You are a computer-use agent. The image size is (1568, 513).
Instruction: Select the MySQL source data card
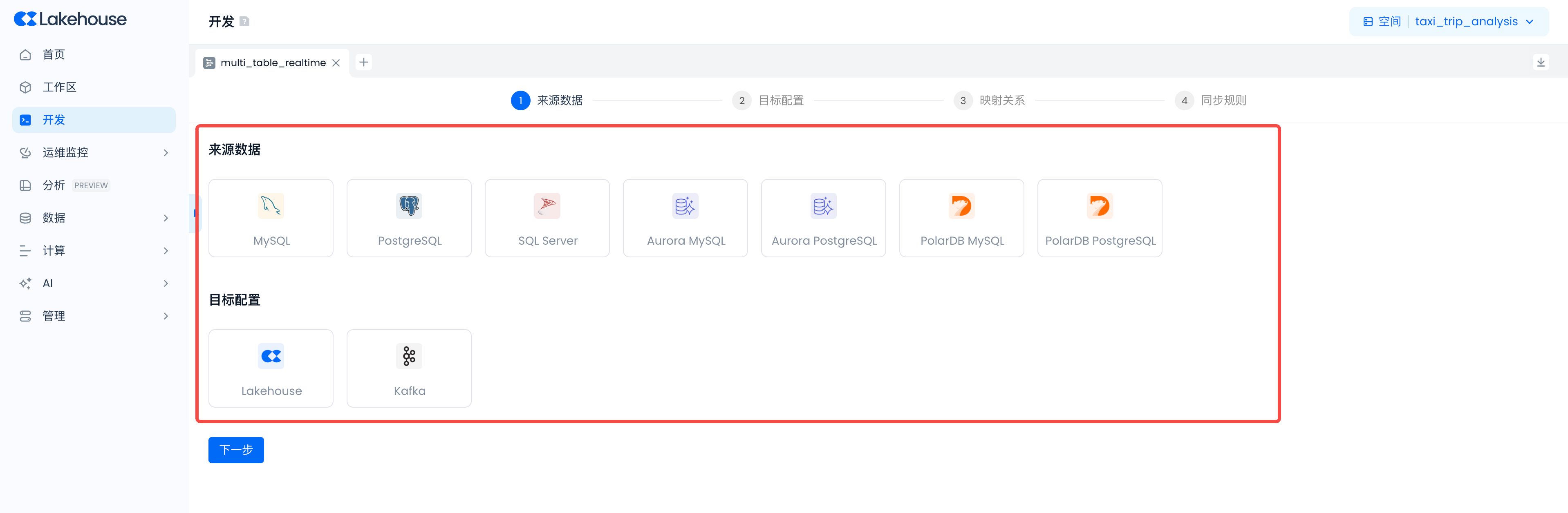coord(271,218)
